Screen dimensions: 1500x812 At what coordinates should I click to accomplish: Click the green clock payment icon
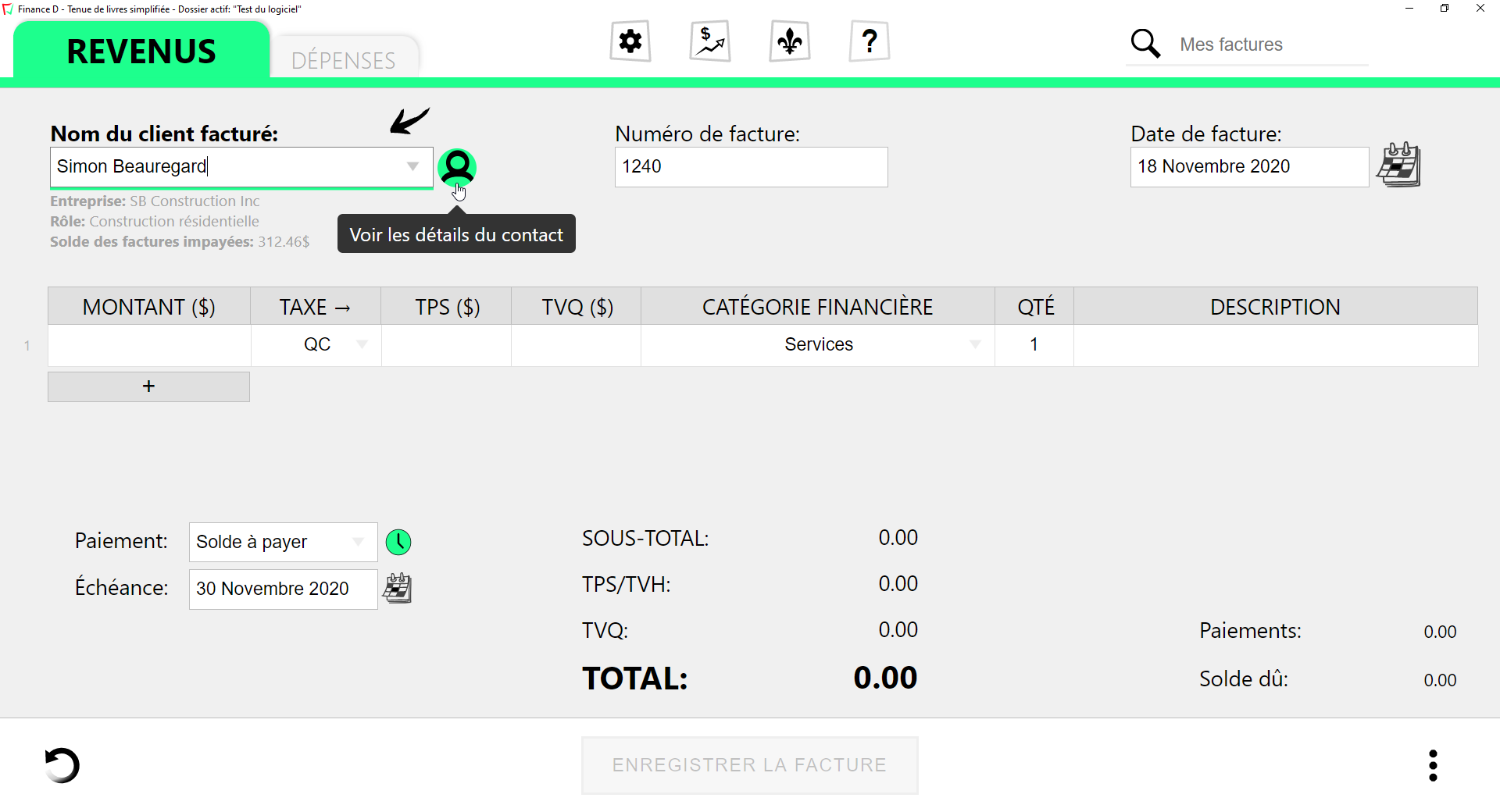tap(398, 542)
